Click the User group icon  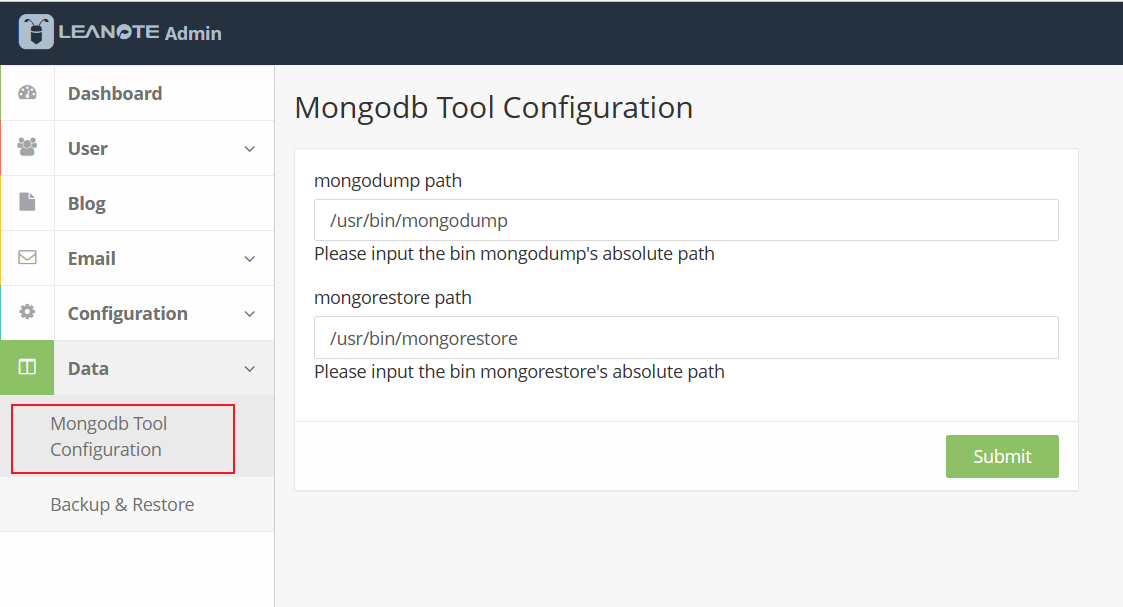27,147
